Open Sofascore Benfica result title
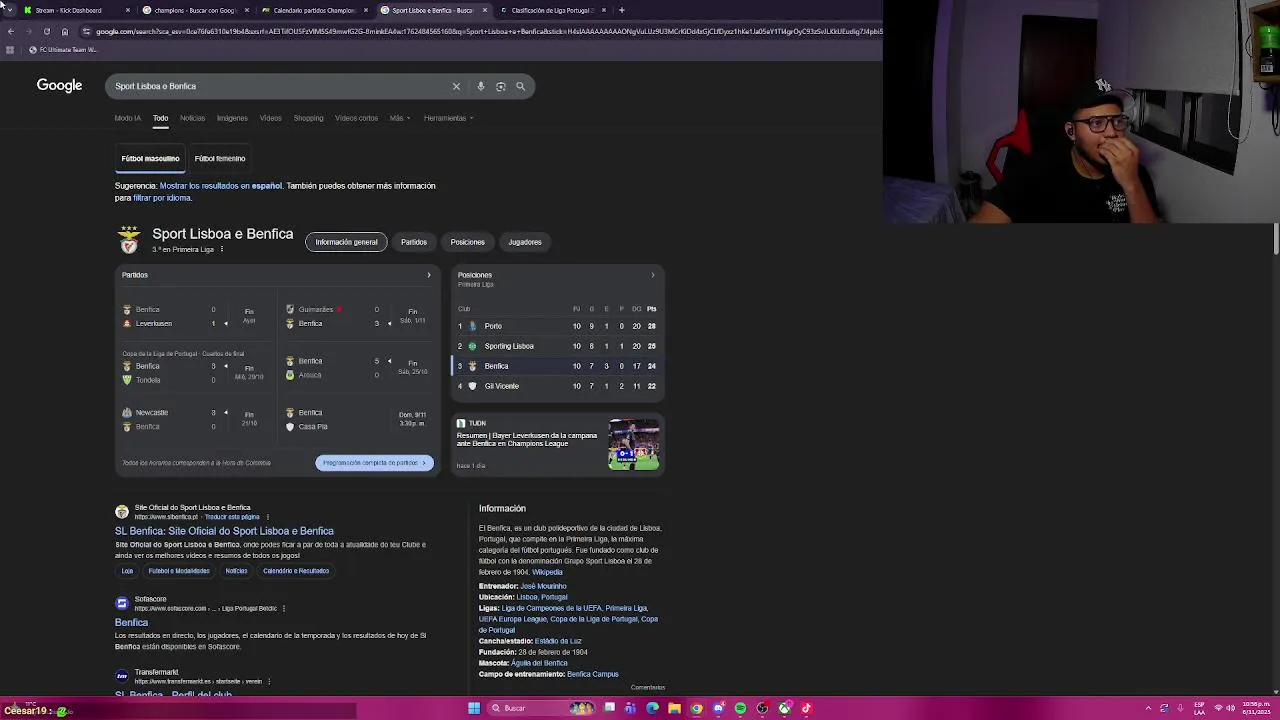 click(x=131, y=622)
